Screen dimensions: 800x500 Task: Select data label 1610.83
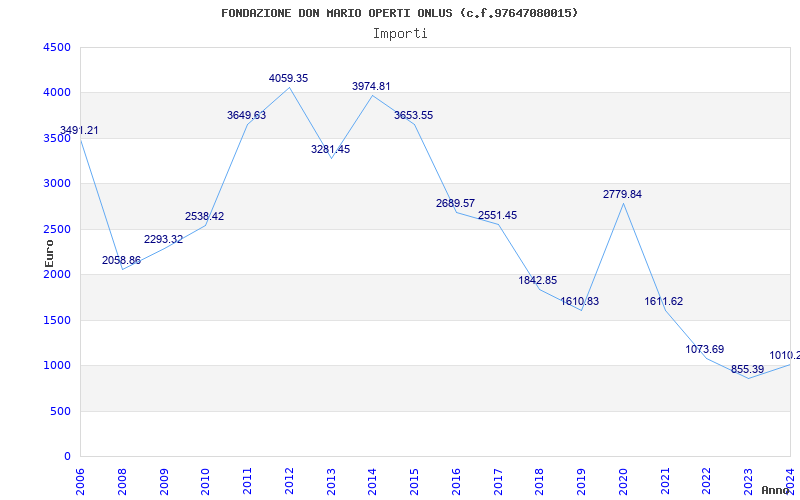[580, 301]
